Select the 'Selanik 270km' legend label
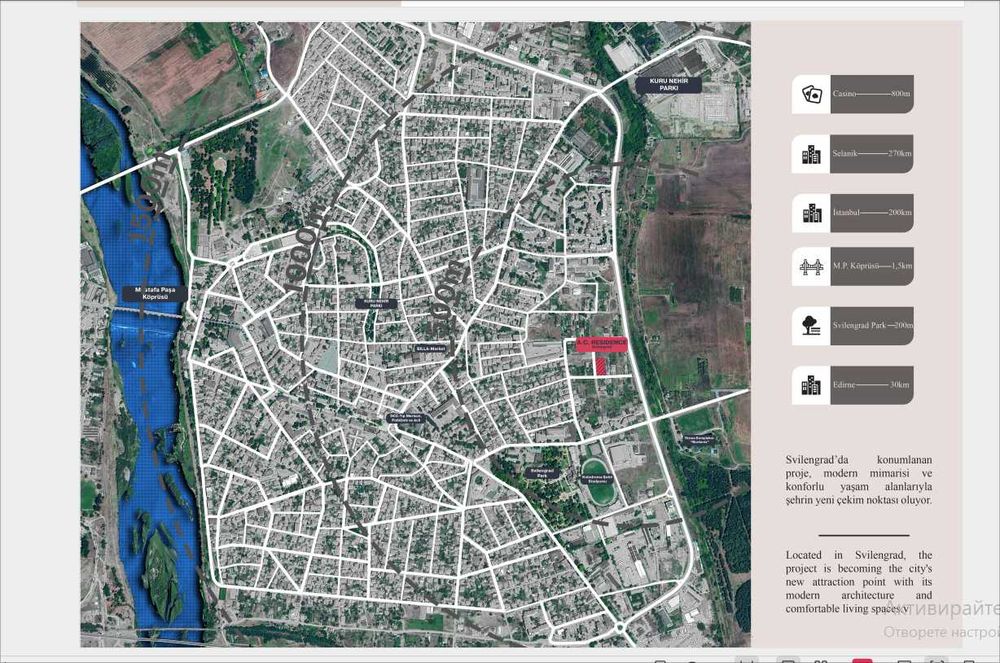Screen dimensions: 1000x663 point(872,154)
